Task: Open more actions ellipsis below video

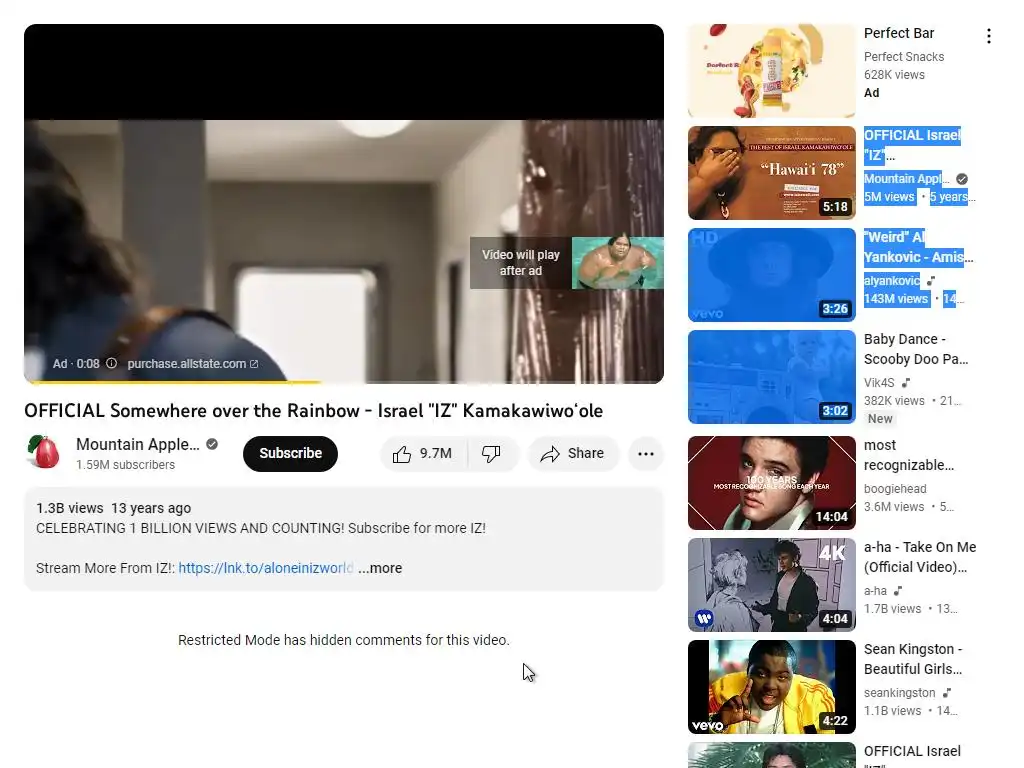Action: (646, 454)
